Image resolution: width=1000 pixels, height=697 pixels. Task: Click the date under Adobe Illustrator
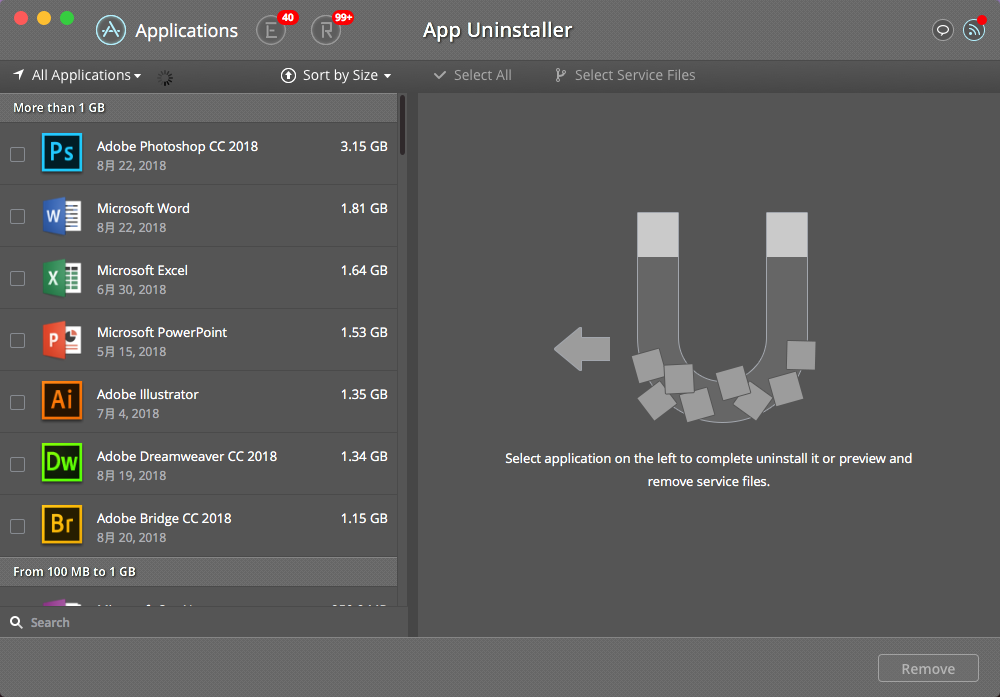[x=128, y=413]
